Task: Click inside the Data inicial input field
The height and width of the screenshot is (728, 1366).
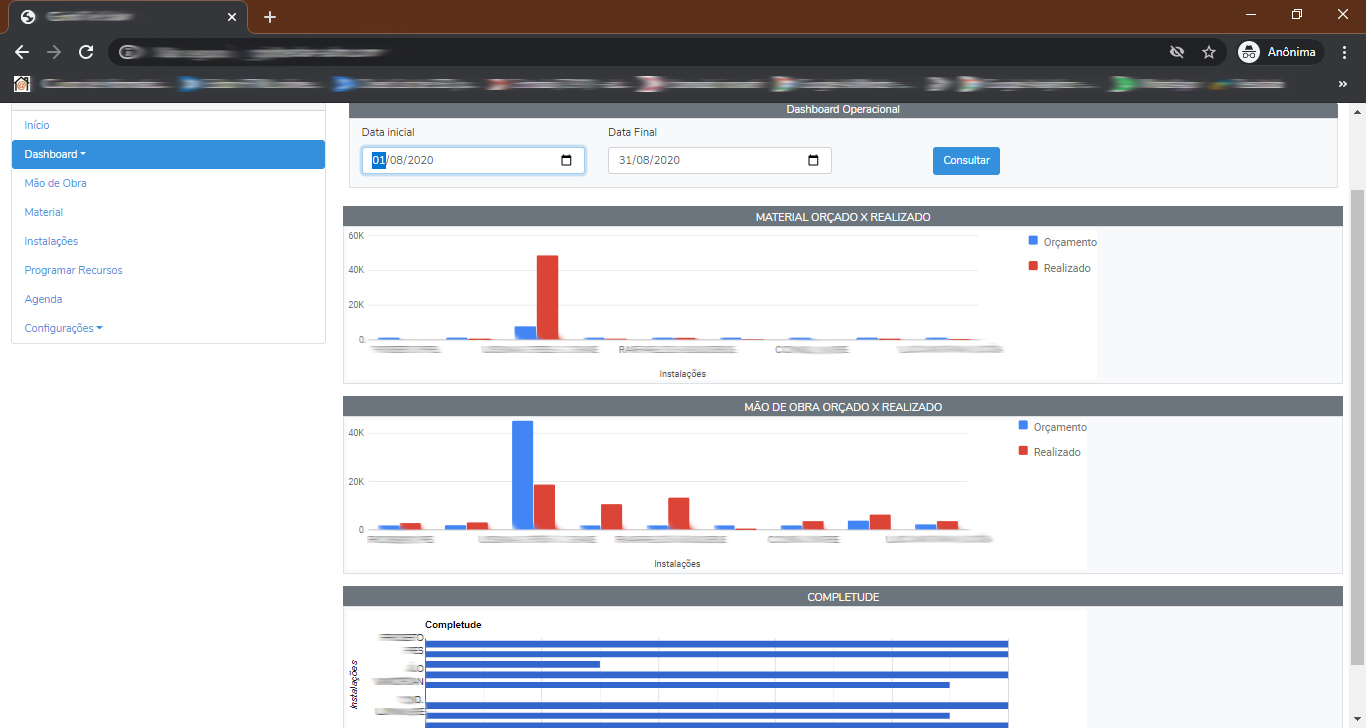Action: tap(450, 160)
